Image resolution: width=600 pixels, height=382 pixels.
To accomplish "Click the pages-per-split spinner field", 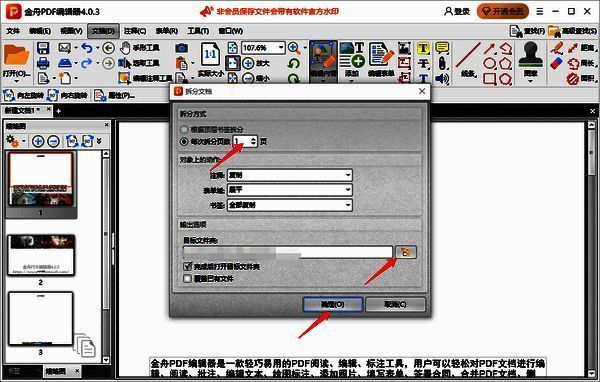I will (x=245, y=142).
